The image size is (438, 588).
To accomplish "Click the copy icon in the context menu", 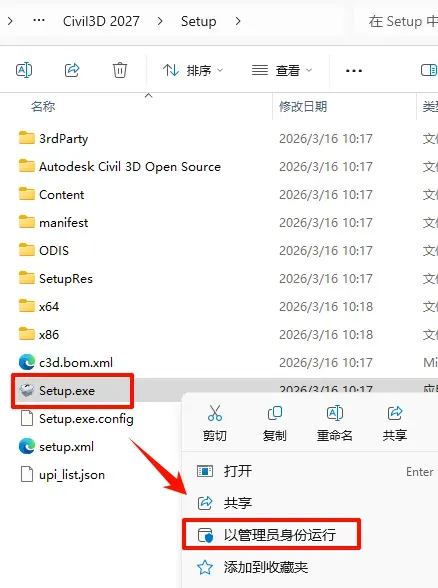I will [274, 413].
